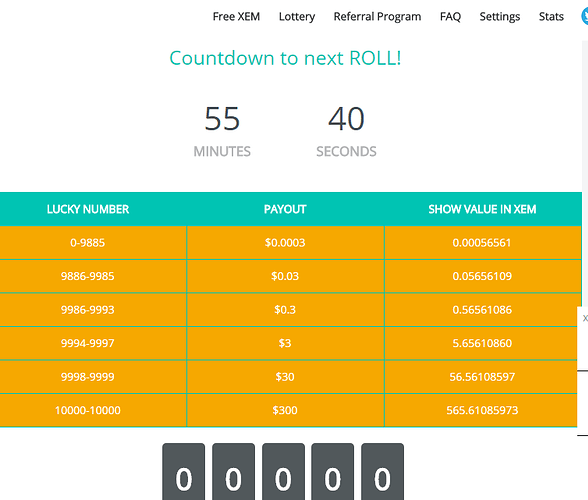Click the 55 minutes countdown number

[222, 119]
